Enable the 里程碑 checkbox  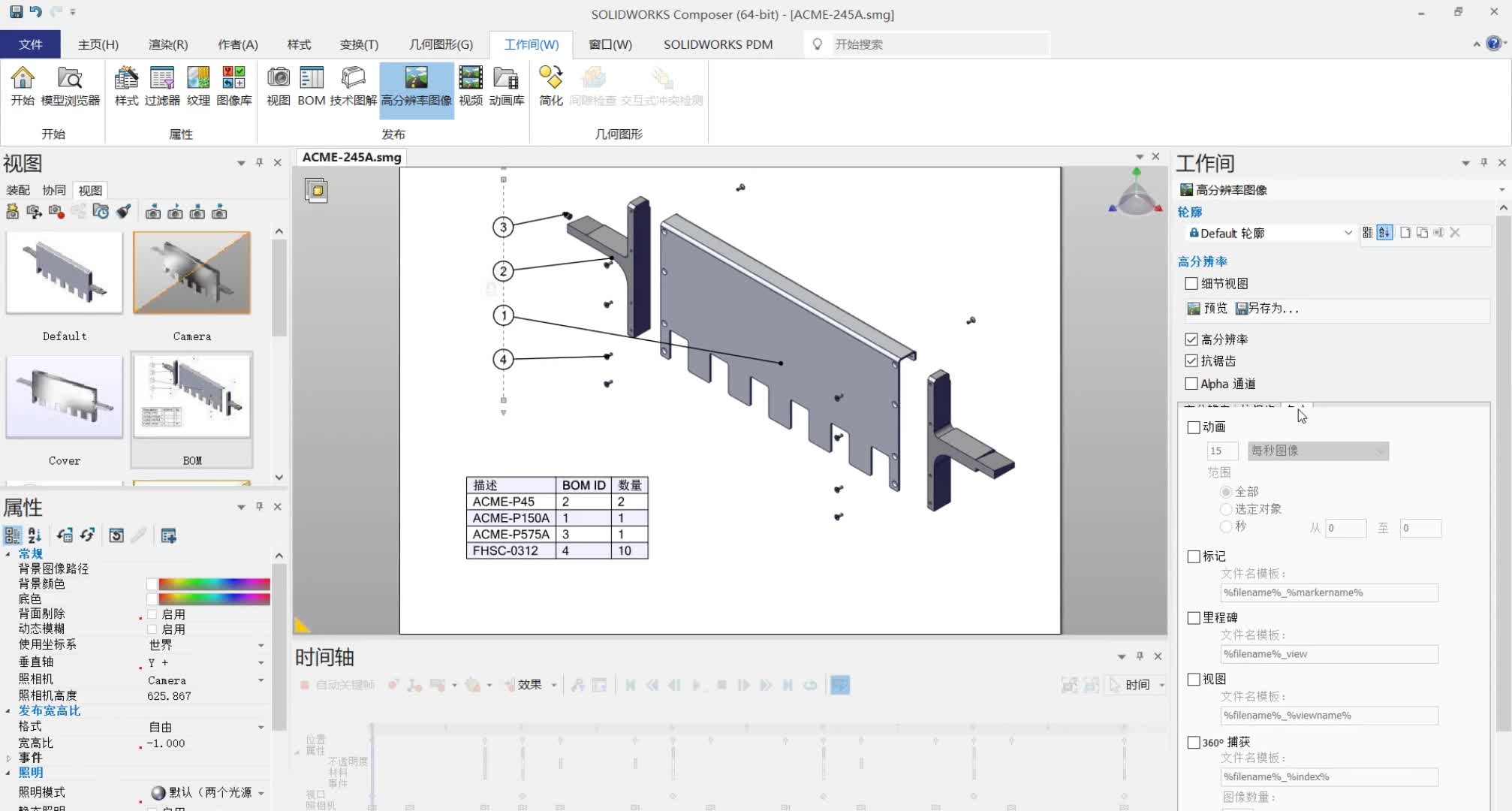(1194, 618)
